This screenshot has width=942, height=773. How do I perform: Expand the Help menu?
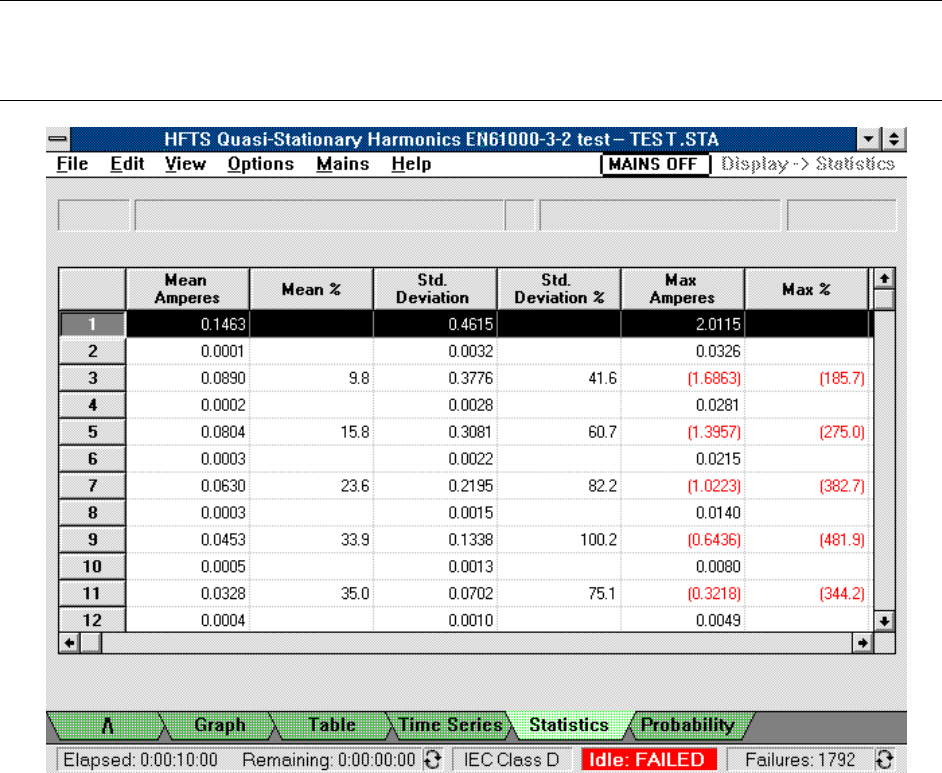411,164
